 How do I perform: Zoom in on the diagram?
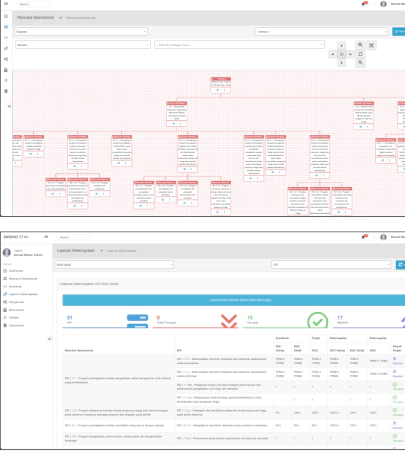point(360,45)
